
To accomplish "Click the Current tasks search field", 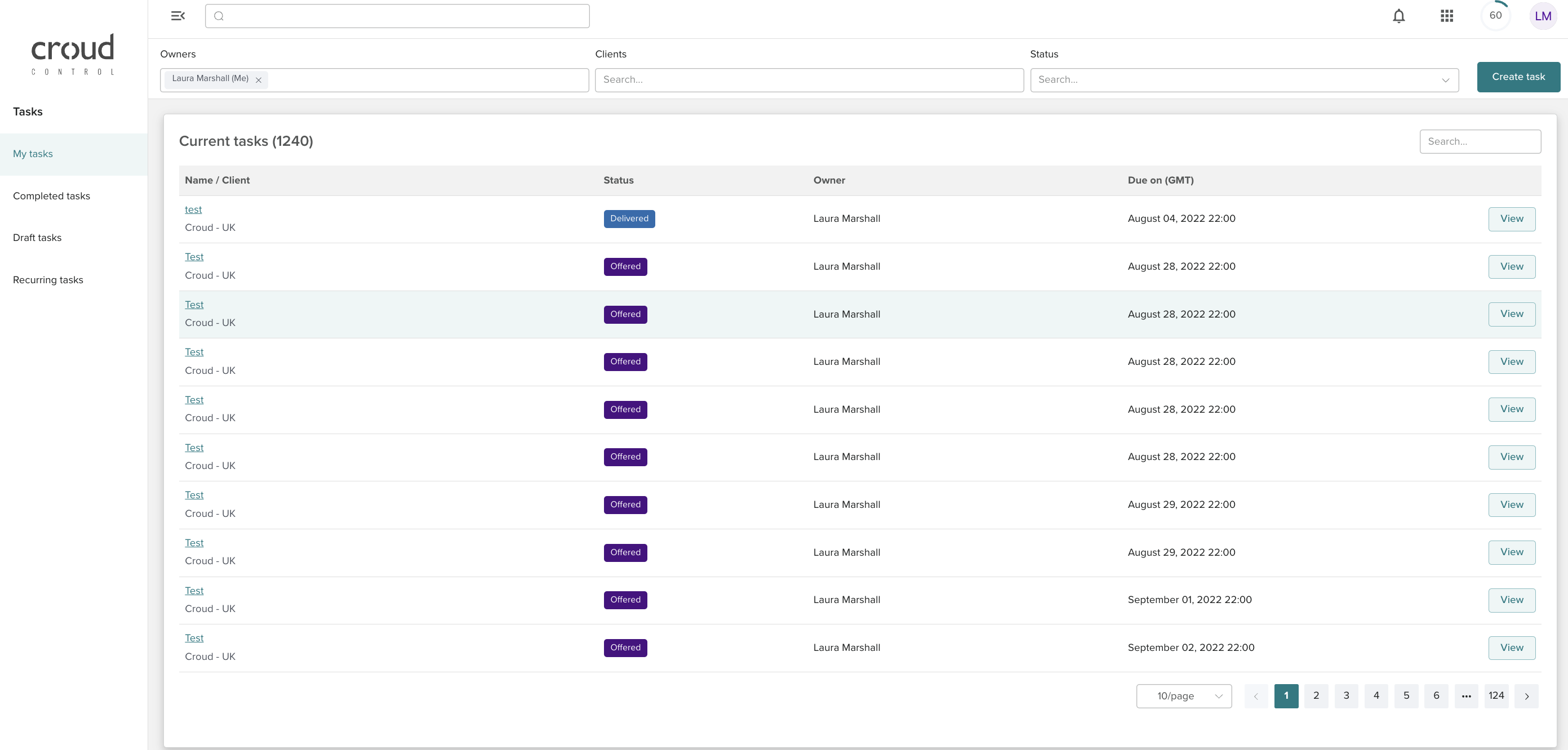I will (1479, 141).
